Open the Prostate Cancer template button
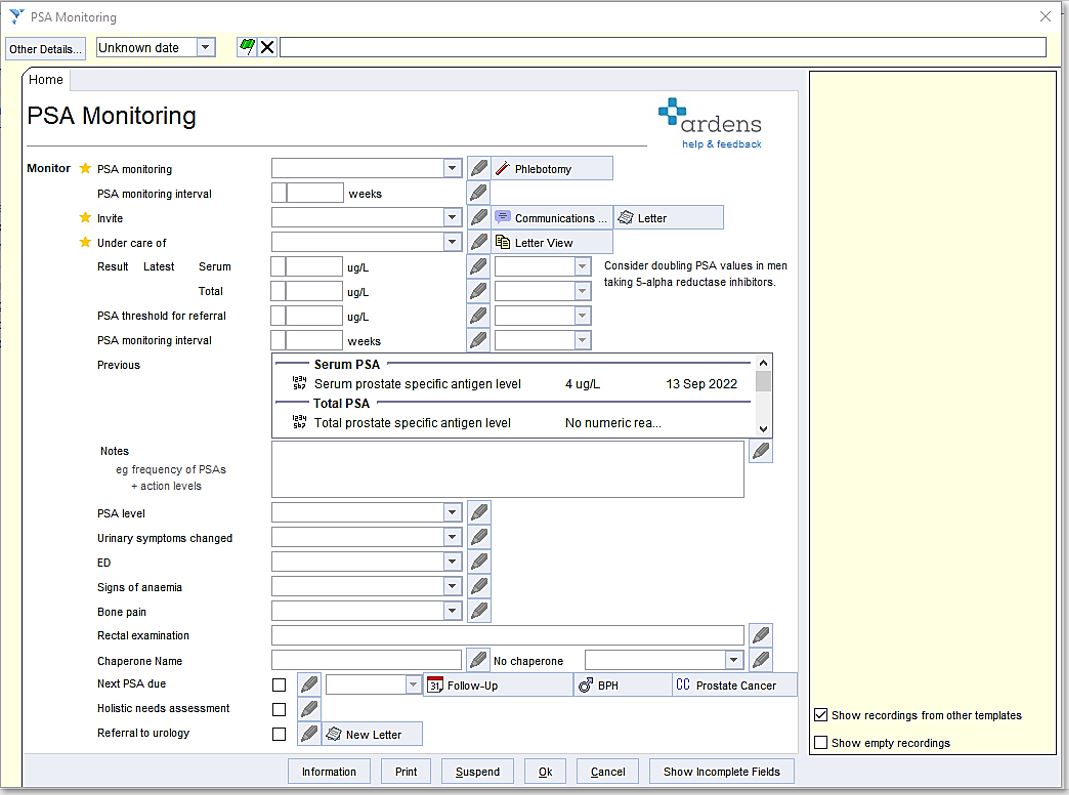Image resolution: width=1069 pixels, height=795 pixels. [x=734, y=685]
